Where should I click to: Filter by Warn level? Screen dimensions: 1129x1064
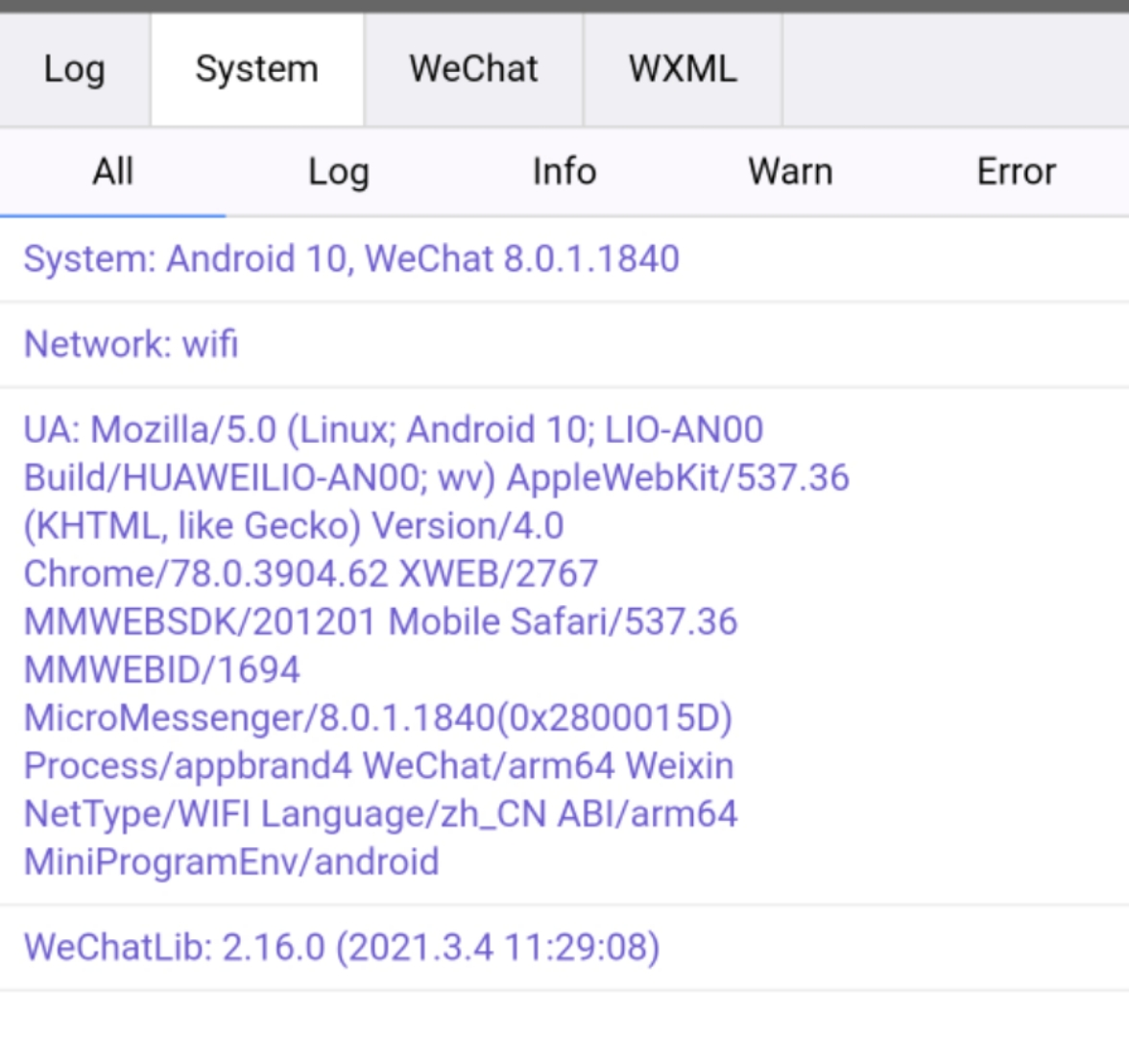pos(790,172)
